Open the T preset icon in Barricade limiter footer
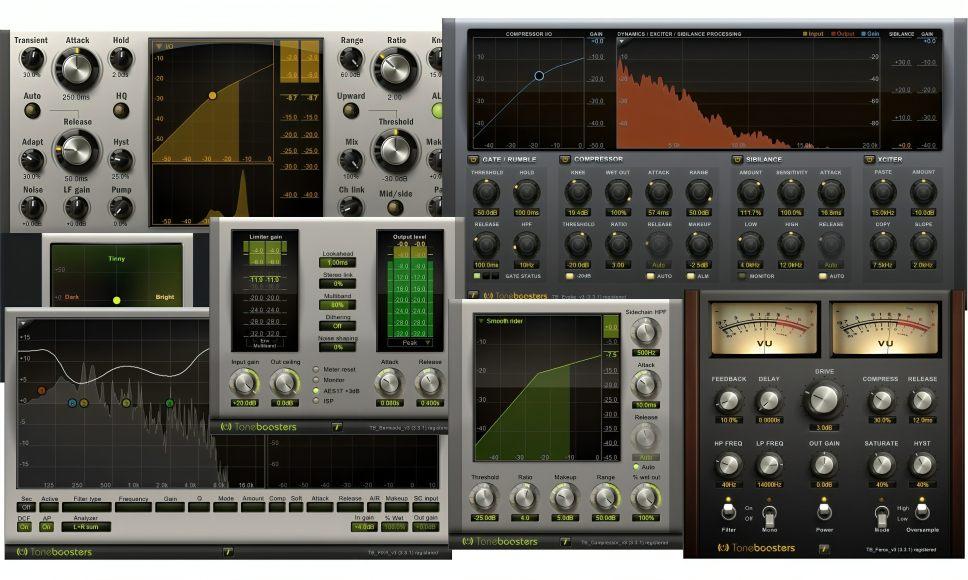Screen dimensions: 968x580 coord(336,426)
